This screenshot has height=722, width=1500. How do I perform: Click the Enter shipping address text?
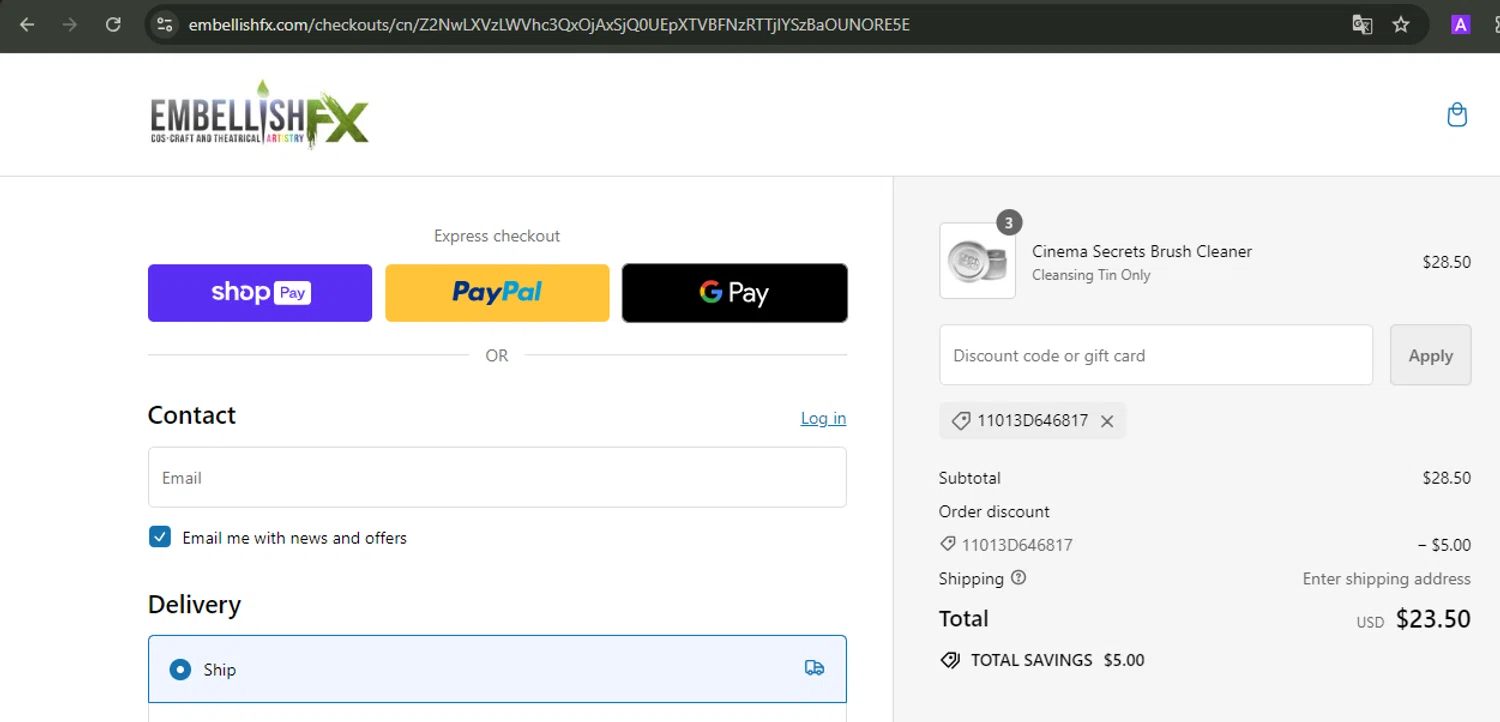[1386, 579]
